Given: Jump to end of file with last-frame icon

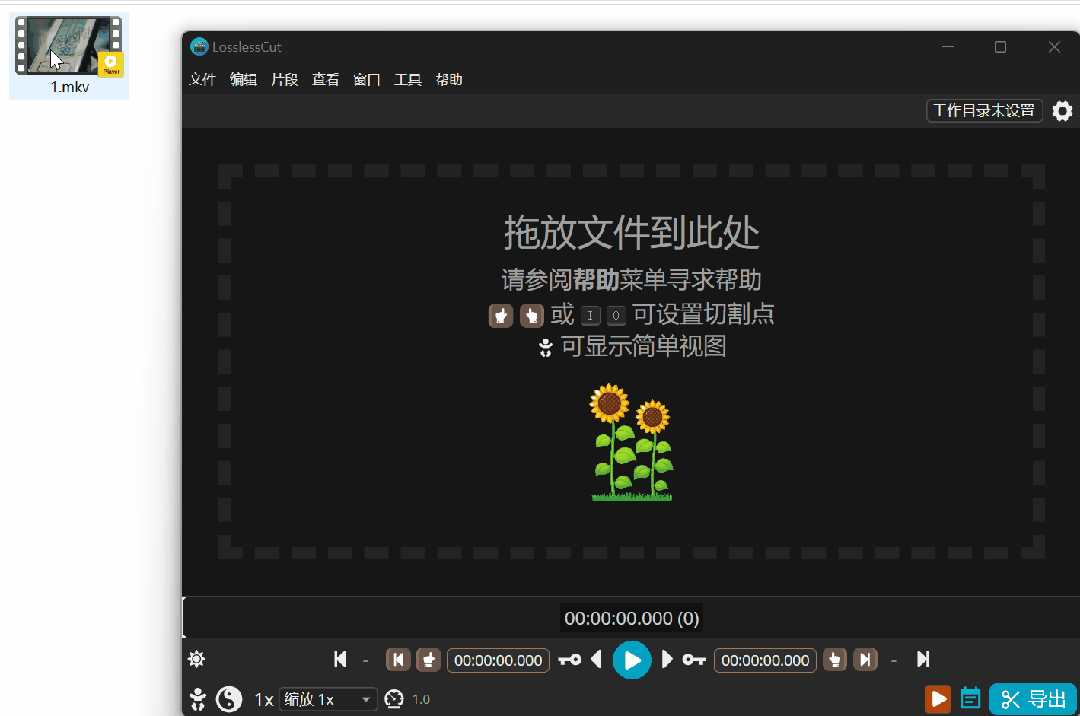Looking at the screenshot, I should [924, 660].
